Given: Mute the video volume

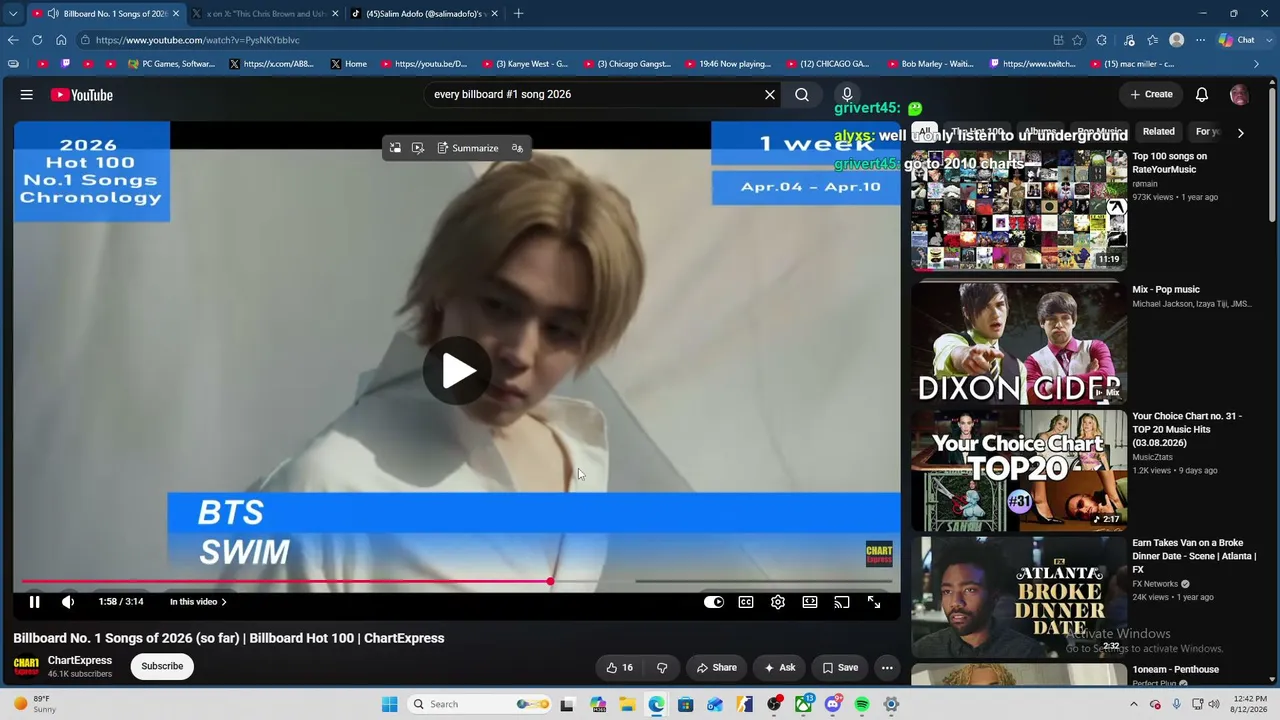Looking at the screenshot, I should [x=68, y=602].
